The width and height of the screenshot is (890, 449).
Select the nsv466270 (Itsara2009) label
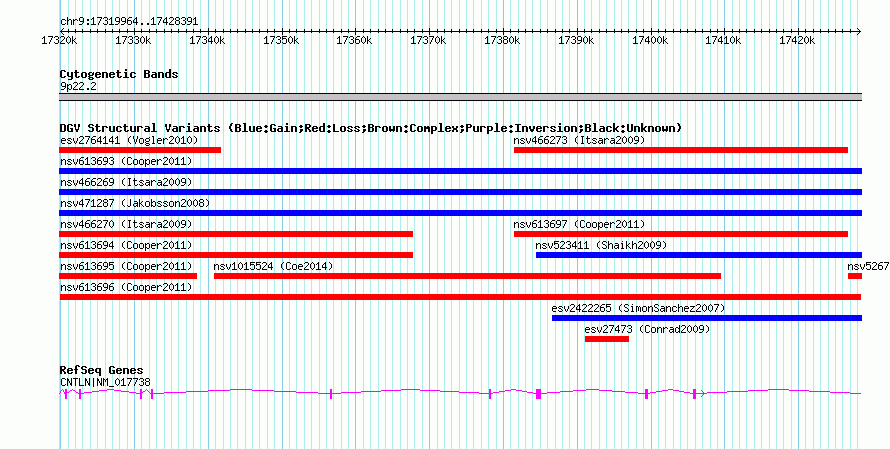click(x=126, y=224)
